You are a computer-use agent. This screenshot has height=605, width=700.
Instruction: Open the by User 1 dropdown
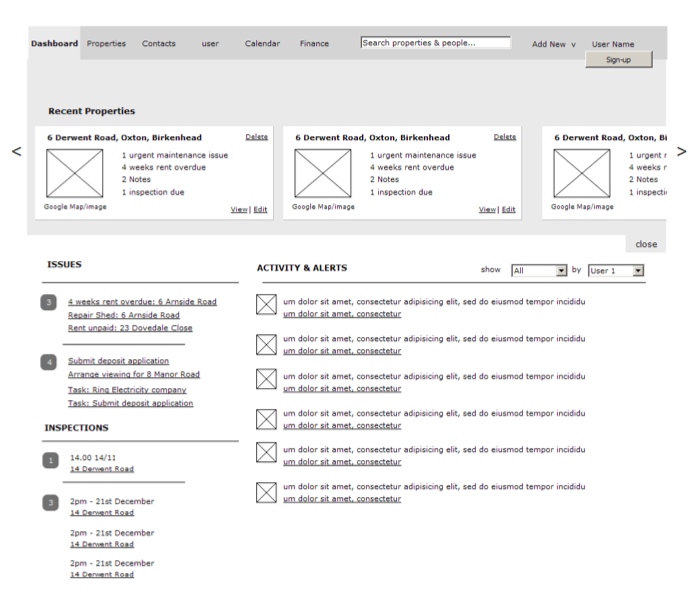point(615,271)
